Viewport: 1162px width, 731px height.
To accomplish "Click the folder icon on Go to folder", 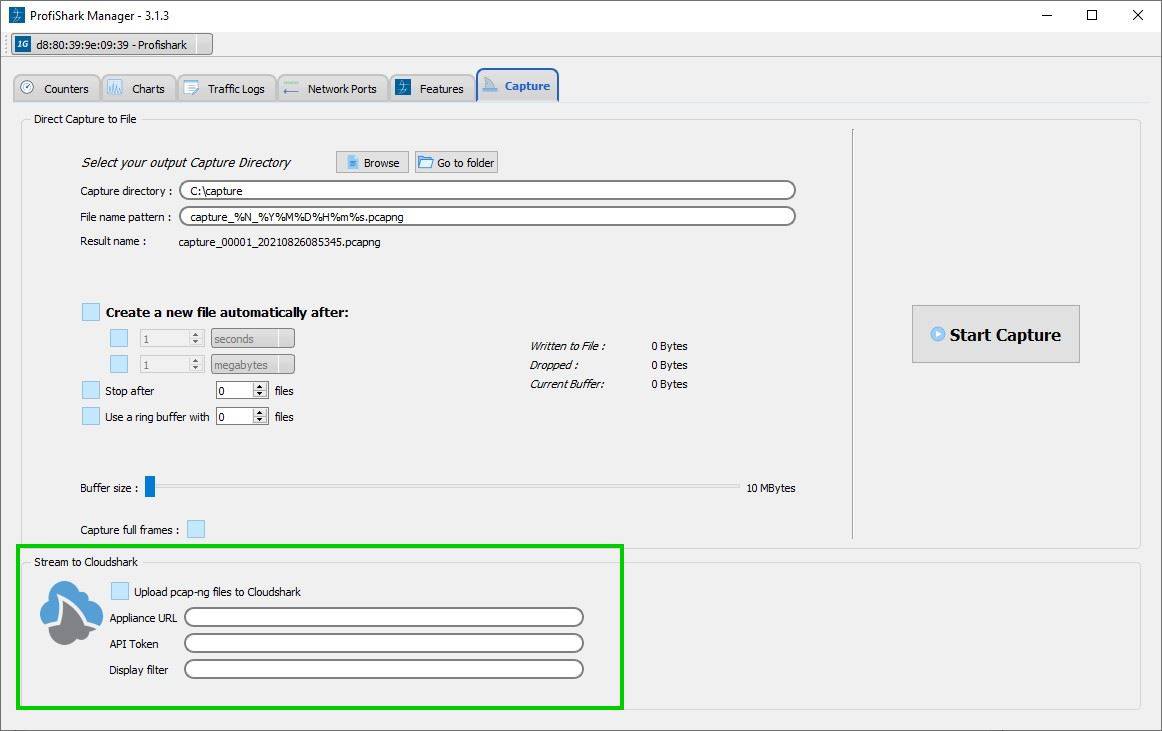I will (x=425, y=162).
